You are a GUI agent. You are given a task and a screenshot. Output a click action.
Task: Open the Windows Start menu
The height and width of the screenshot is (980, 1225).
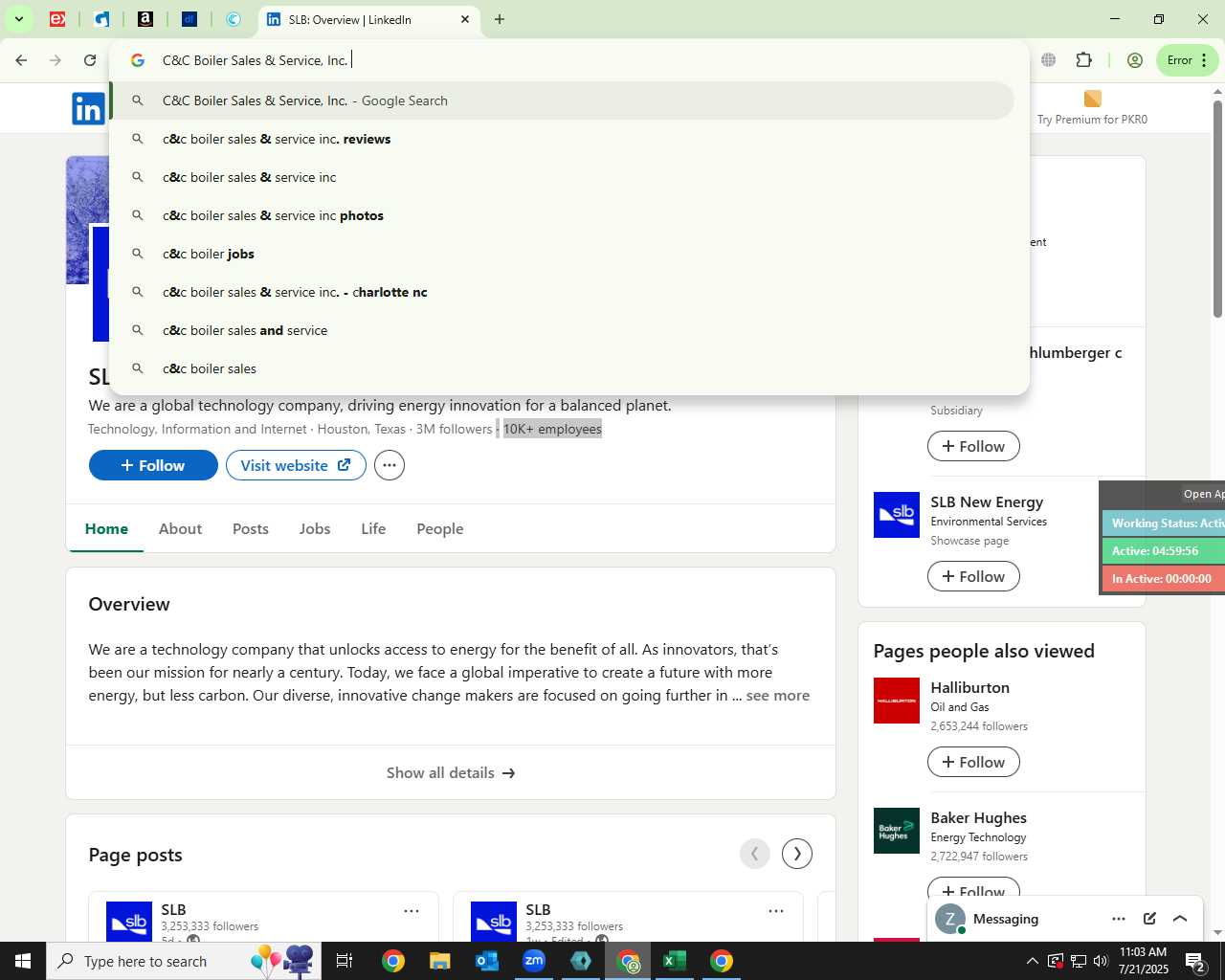coord(23,961)
